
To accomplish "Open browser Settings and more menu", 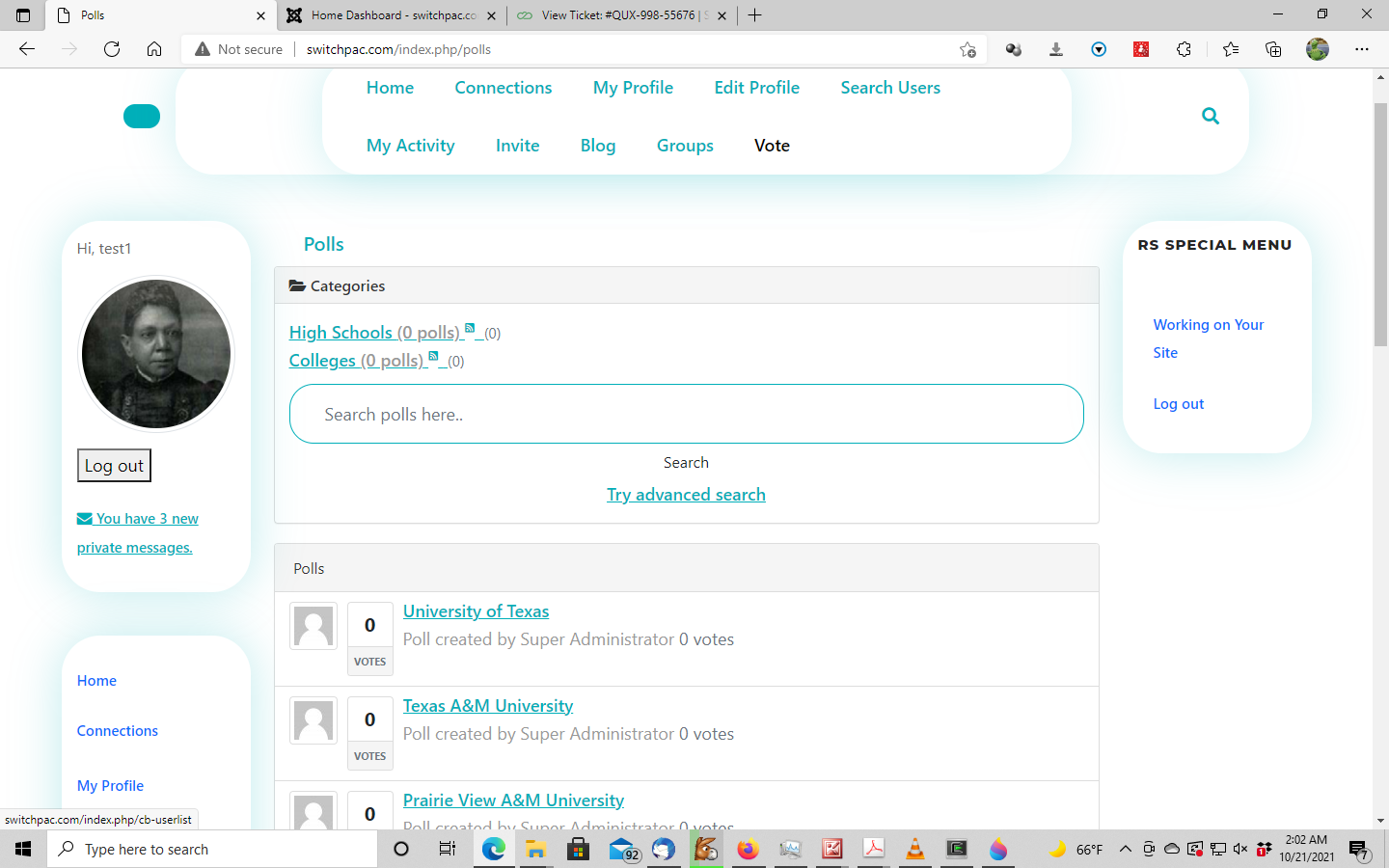I will [x=1361, y=49].
